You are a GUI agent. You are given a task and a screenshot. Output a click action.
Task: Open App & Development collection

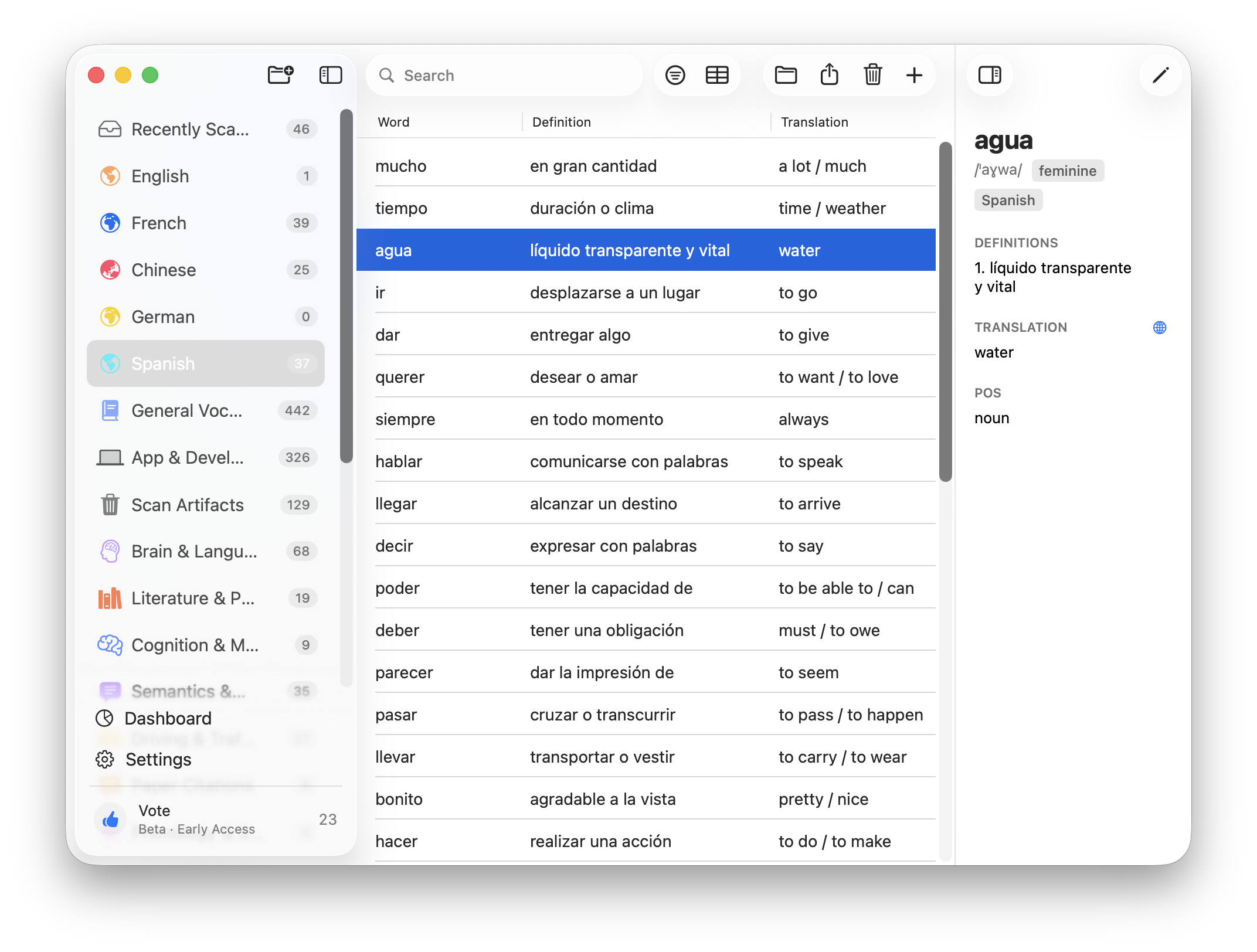[206, 457]
